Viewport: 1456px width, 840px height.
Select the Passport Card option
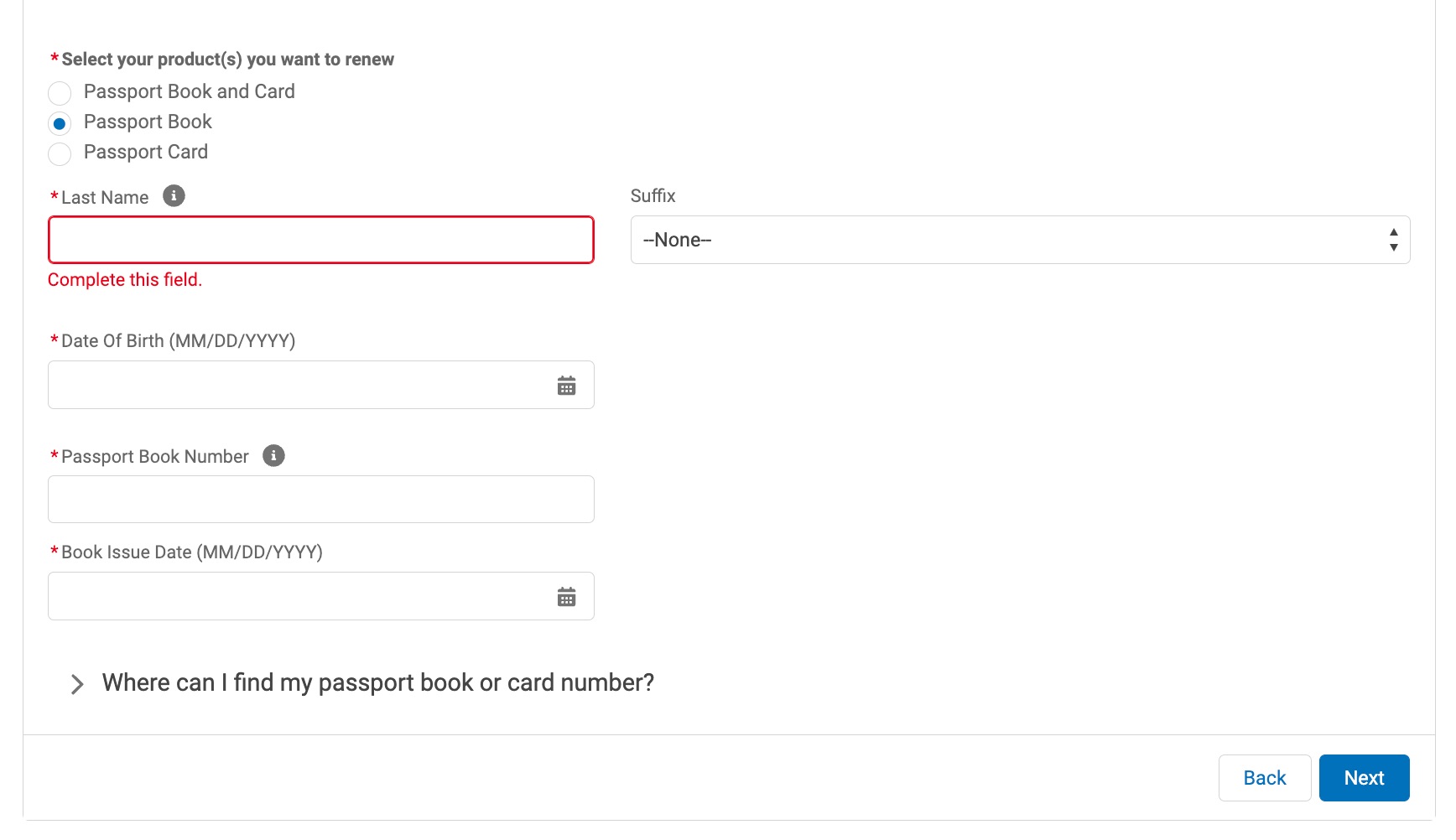pyautogui.click(x=60, y=153)
